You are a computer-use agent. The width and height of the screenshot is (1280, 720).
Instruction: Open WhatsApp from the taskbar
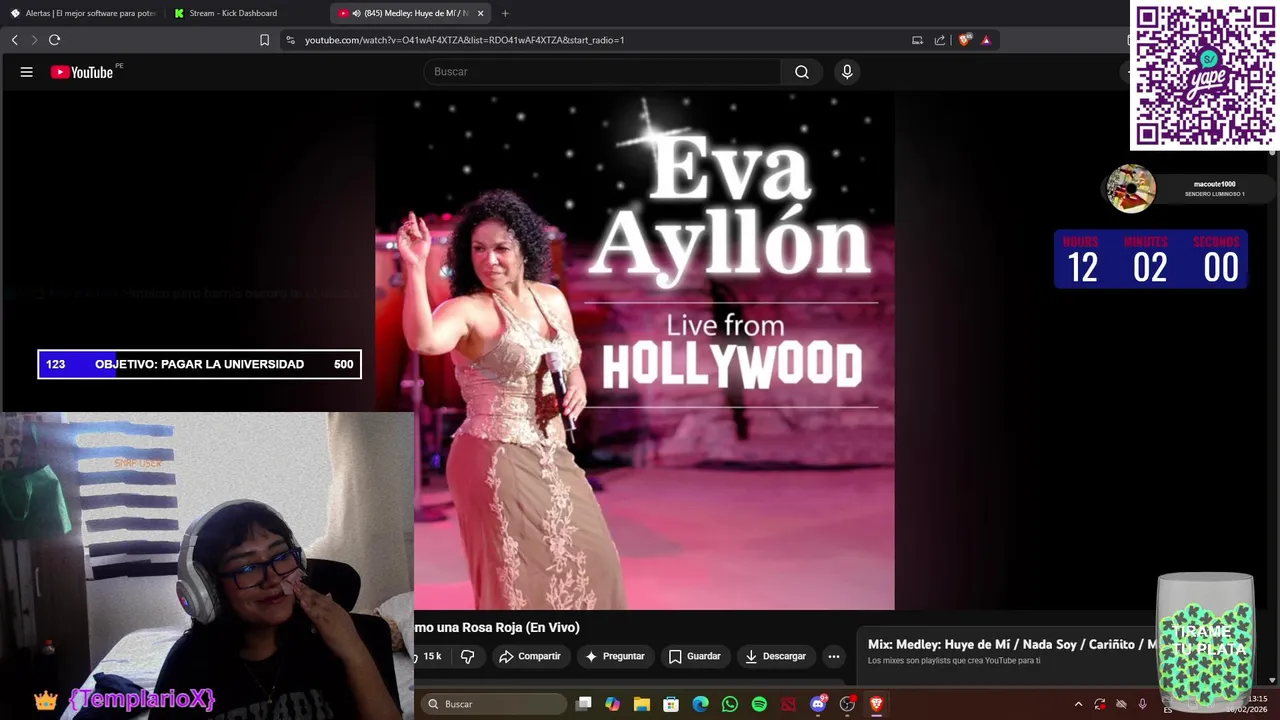730,704
